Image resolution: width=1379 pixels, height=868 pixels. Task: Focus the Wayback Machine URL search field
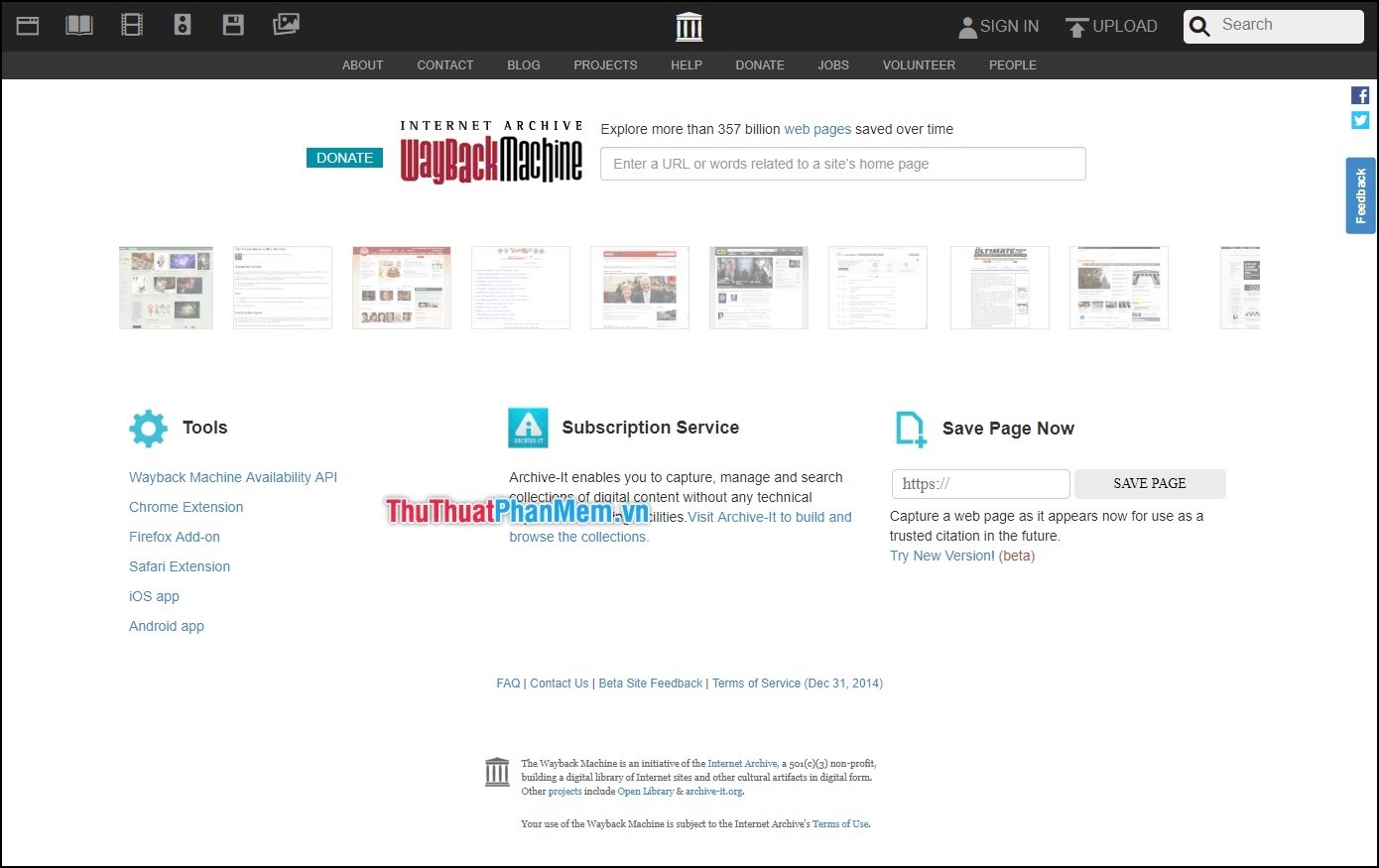(842, 164)
